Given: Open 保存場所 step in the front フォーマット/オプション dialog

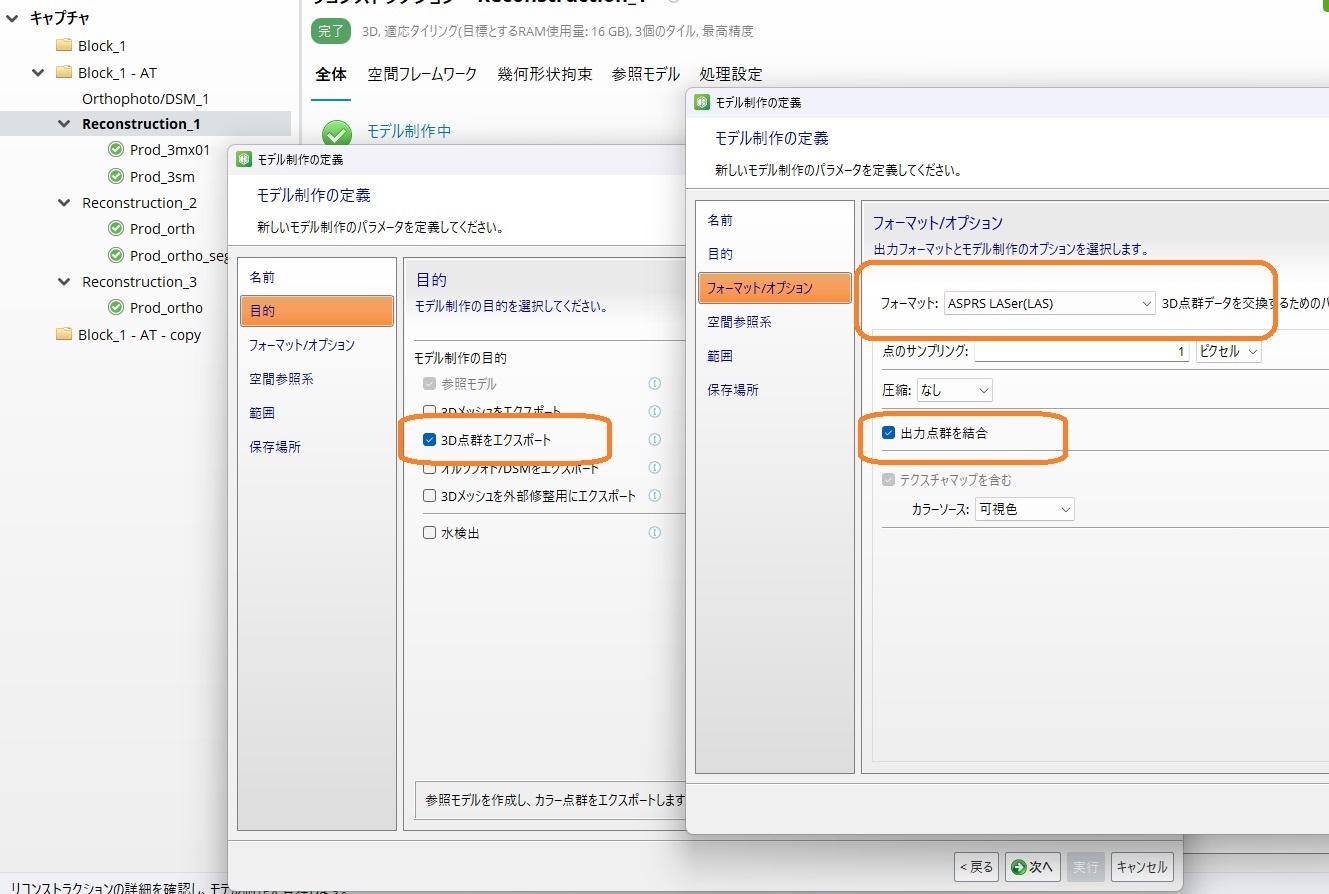Looking at the screenshot, I should pos(775,390).
